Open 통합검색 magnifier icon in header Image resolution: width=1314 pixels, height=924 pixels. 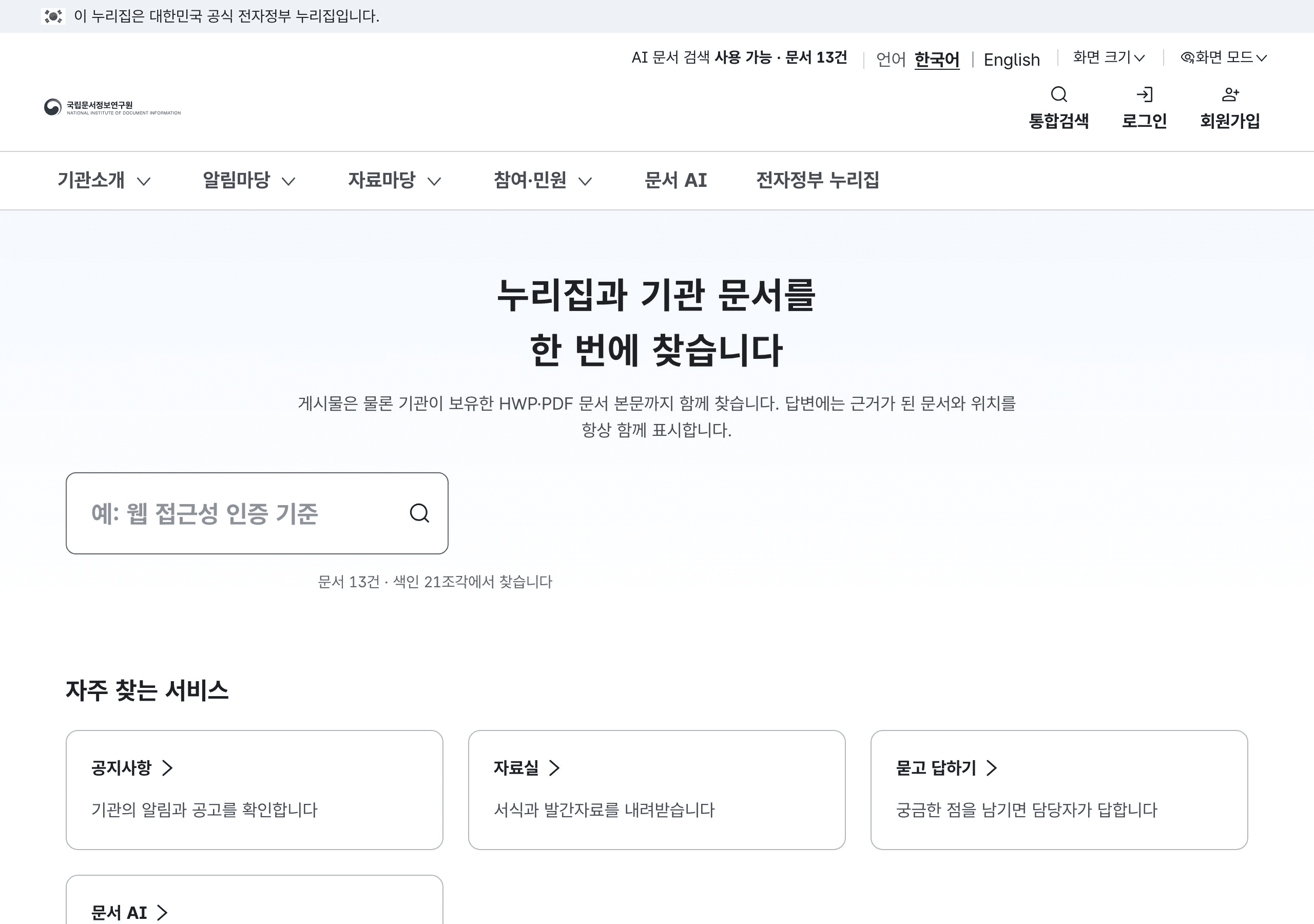point(1059,94)
